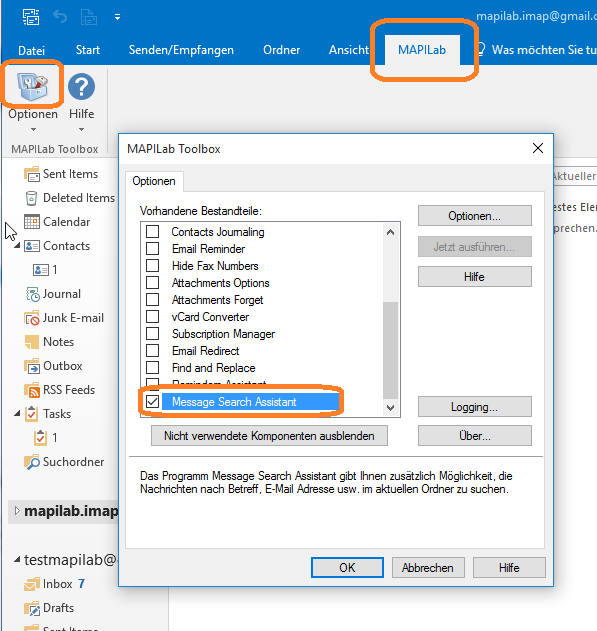Enable the Email Redirect checkbox
597x631 pixels.
pos(152,351)
